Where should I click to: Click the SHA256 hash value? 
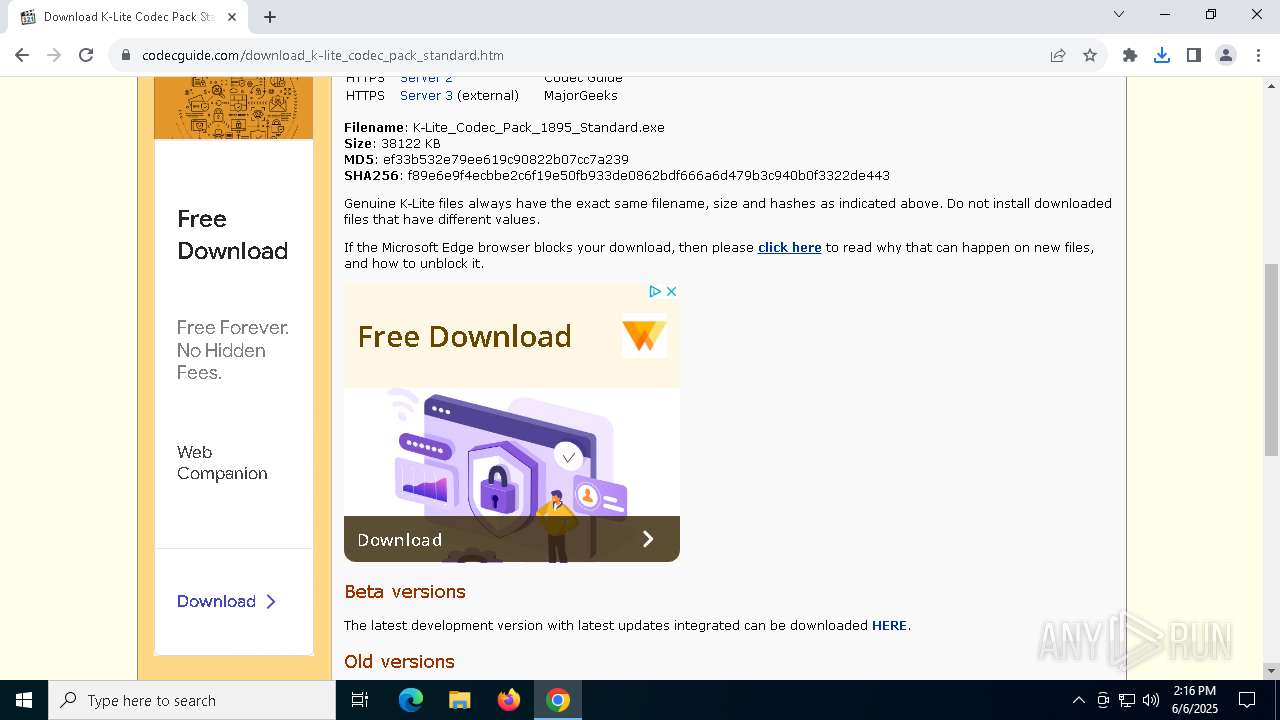click(648, 176)
